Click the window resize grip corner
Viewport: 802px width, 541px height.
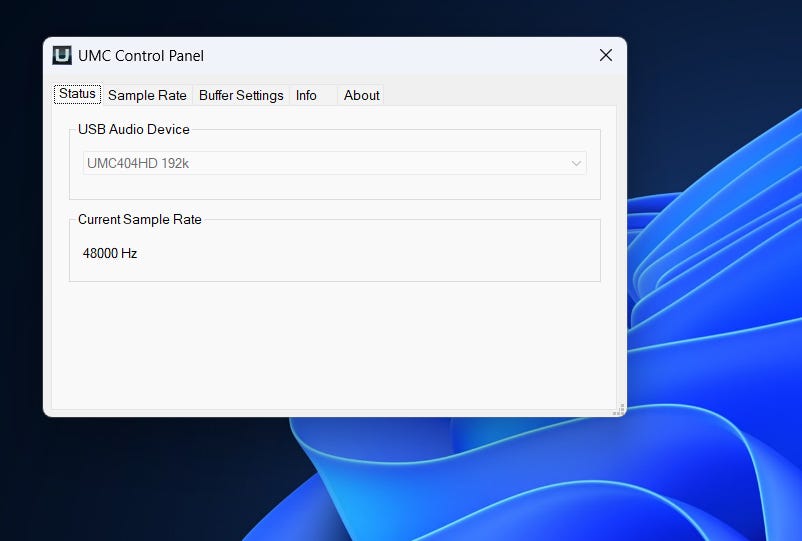click(x=619, y=409)
